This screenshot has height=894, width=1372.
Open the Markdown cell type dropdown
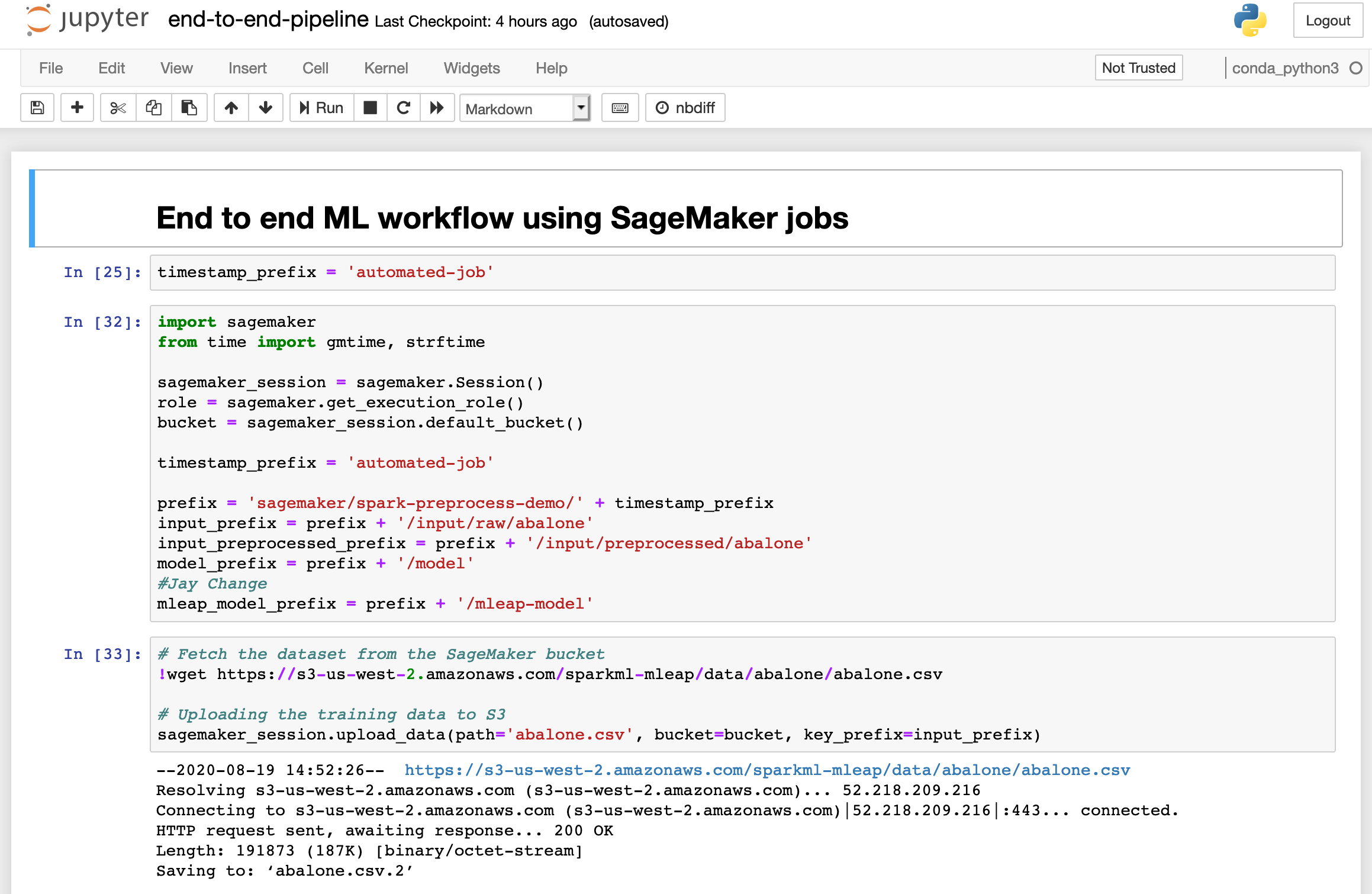click(x=524, y=109)
